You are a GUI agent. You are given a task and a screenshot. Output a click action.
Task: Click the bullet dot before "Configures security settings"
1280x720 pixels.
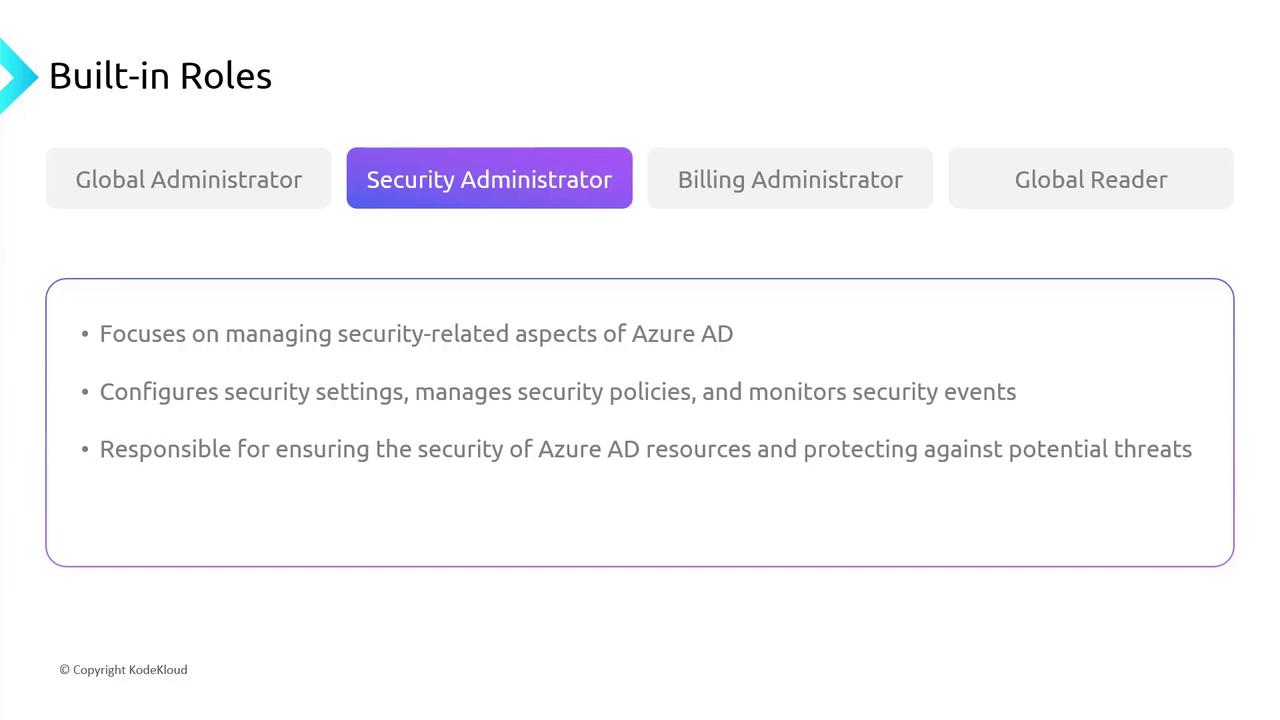(x=85, y=392)
